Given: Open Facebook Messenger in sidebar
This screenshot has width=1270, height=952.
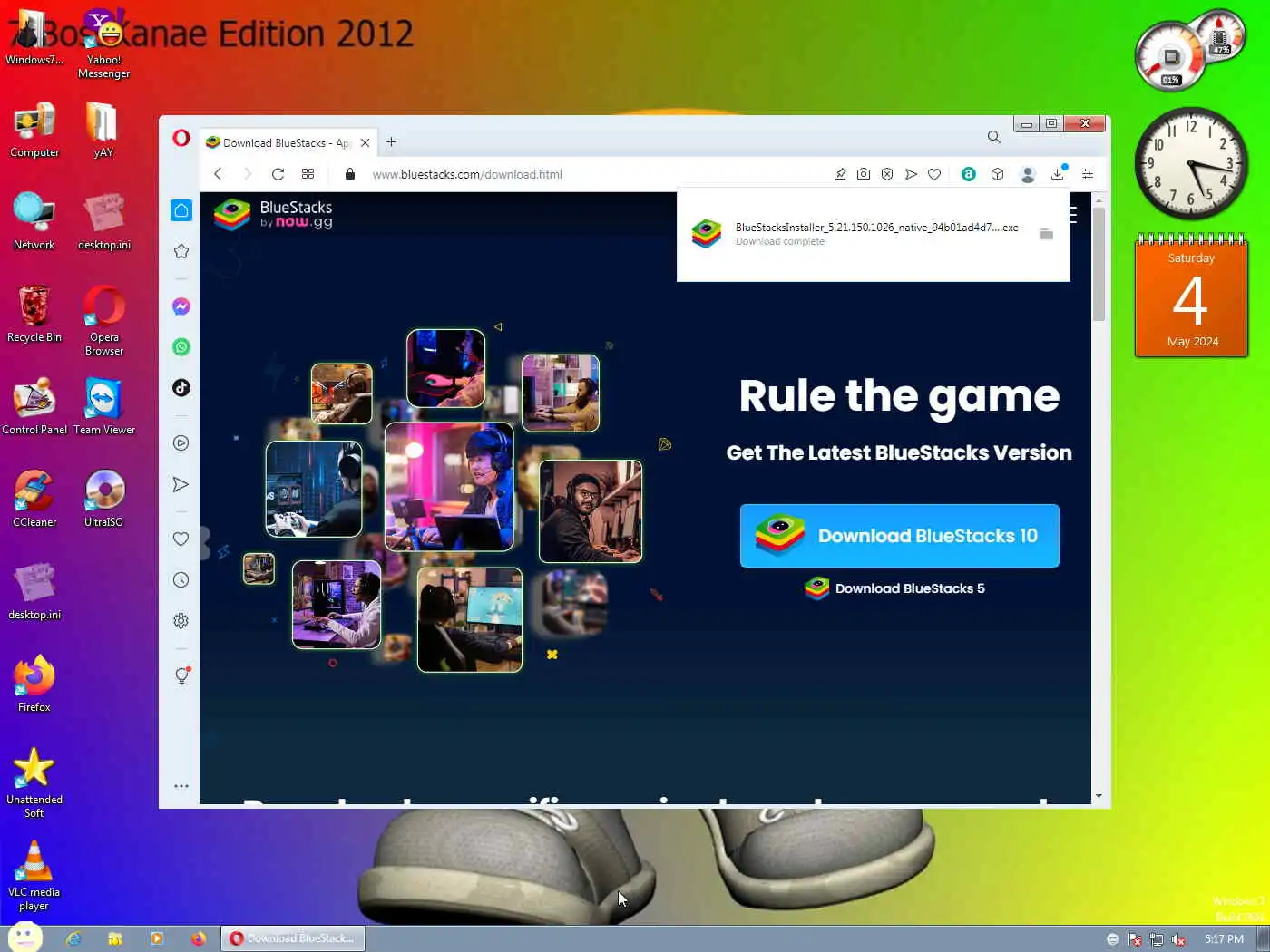Looking at the screenshot, I should click(x=181, y=306).
